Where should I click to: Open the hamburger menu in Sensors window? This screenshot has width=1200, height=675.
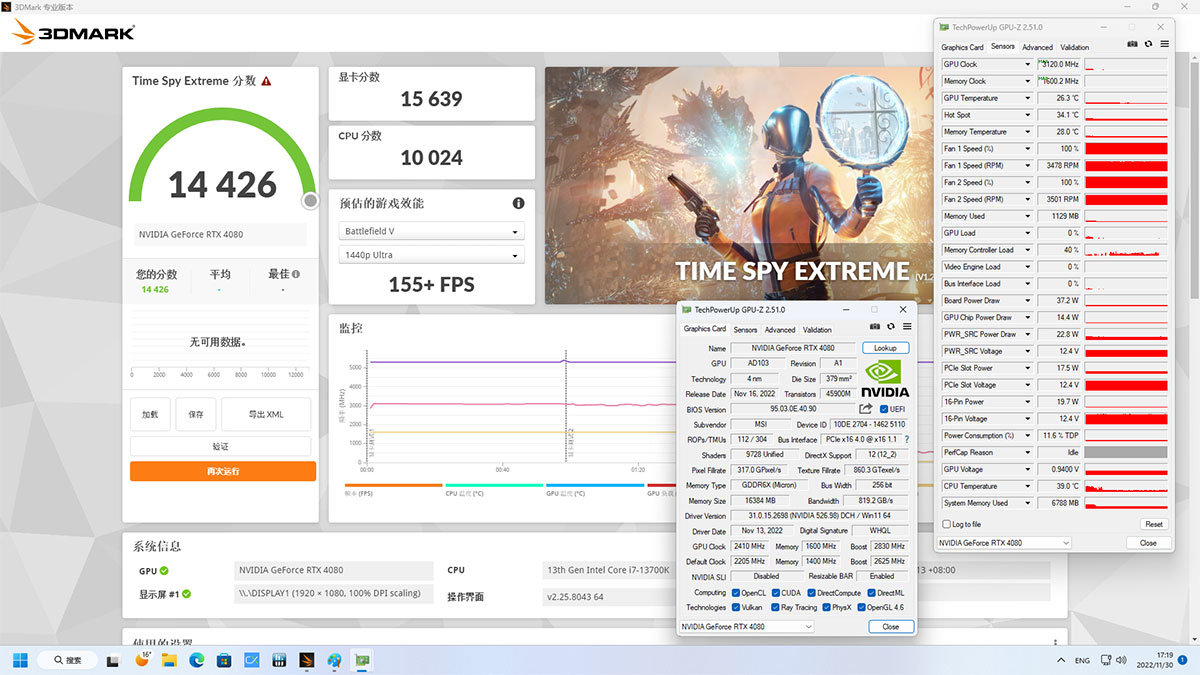click(1164, 44)
